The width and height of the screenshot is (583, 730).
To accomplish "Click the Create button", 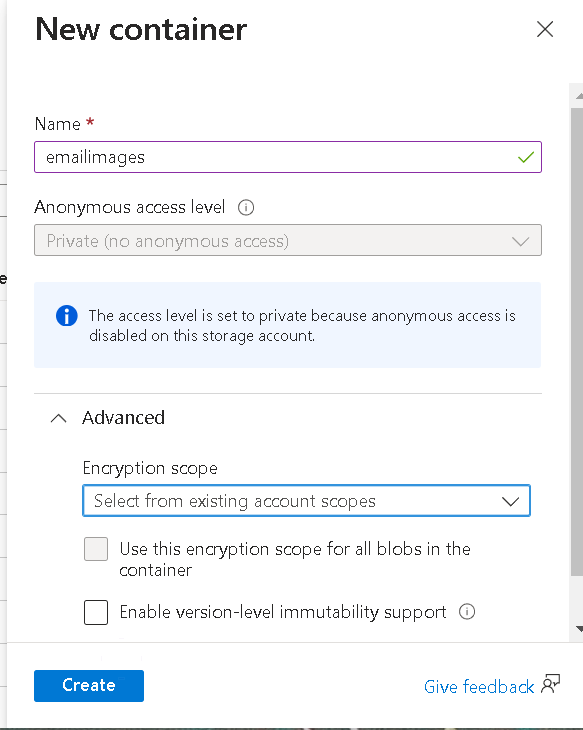I will click(x=89, y=686).
